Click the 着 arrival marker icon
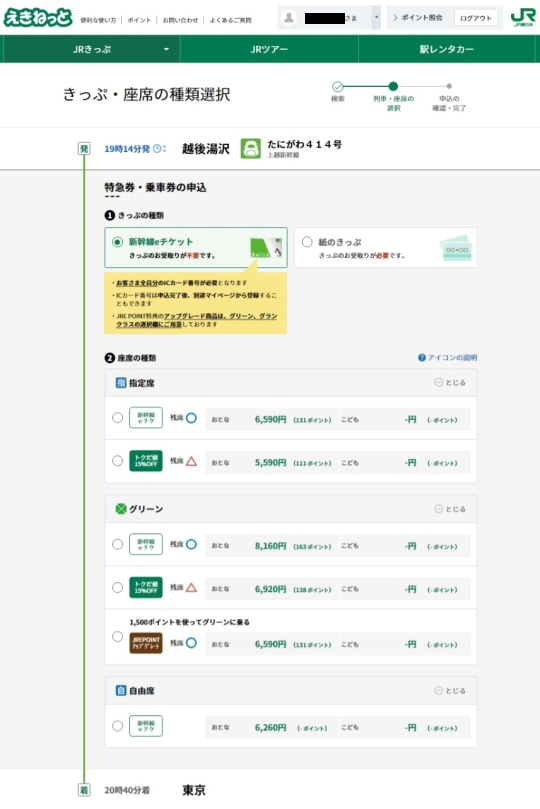This screenshot has width=540, height=809. (84, 790)
